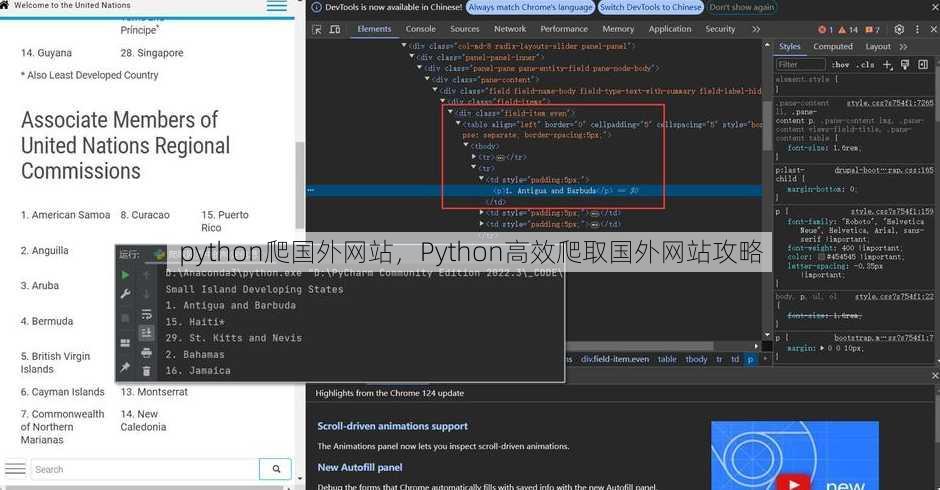Show more DevTools tabs via the chevrons
The width and height of the screenshot is (940, 490).
756,29
